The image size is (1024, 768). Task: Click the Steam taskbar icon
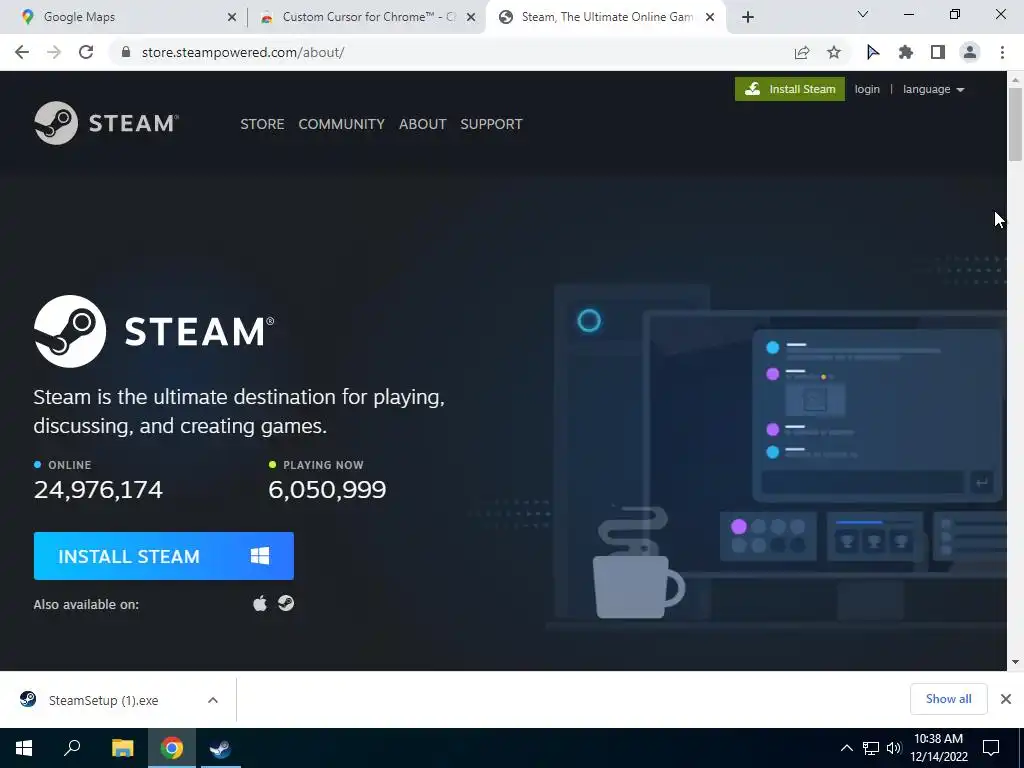tap(221, 748)
